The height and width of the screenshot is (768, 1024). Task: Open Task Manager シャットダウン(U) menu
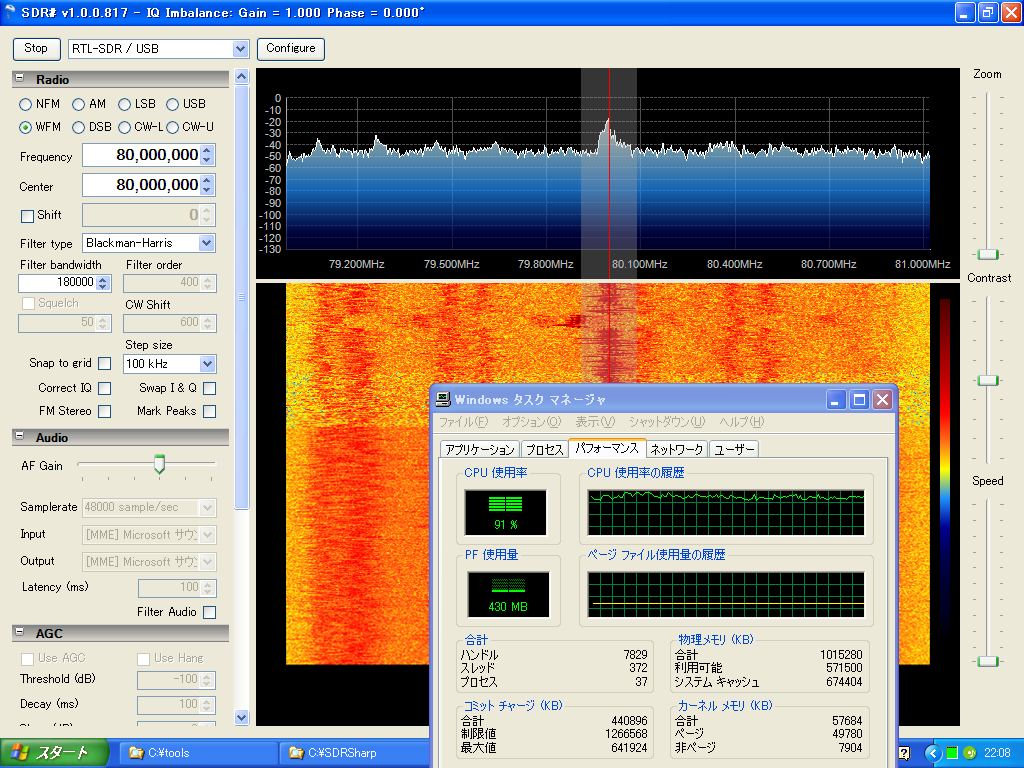[667, 422]
